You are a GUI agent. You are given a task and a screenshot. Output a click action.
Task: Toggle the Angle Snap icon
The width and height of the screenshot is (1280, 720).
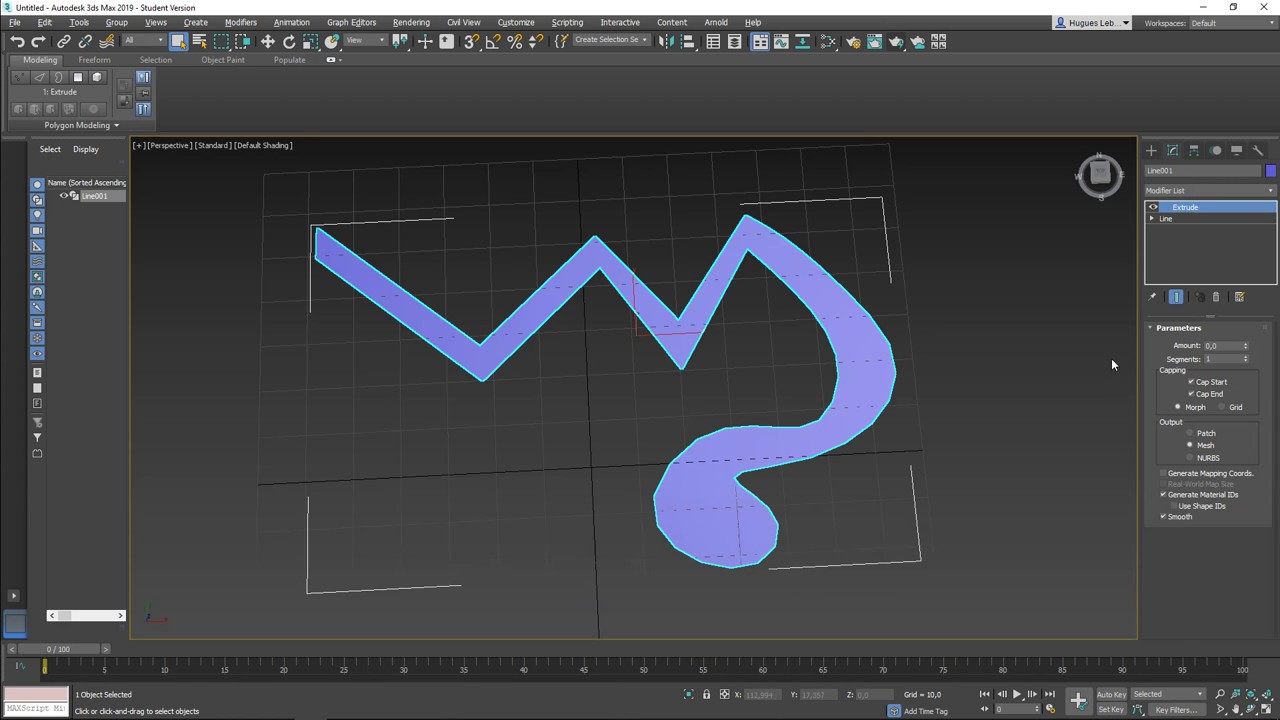tap(493, 41)
